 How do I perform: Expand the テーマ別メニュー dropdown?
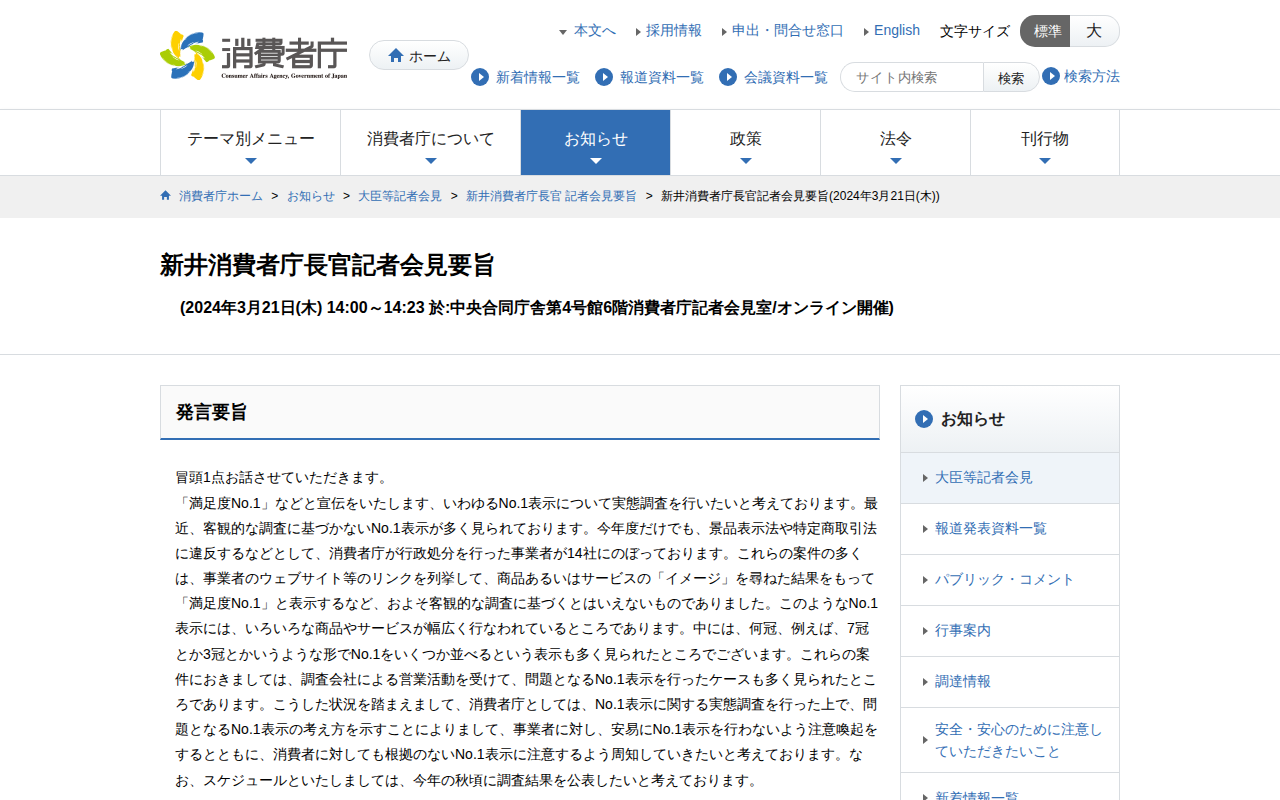click(x=250, y=142)
